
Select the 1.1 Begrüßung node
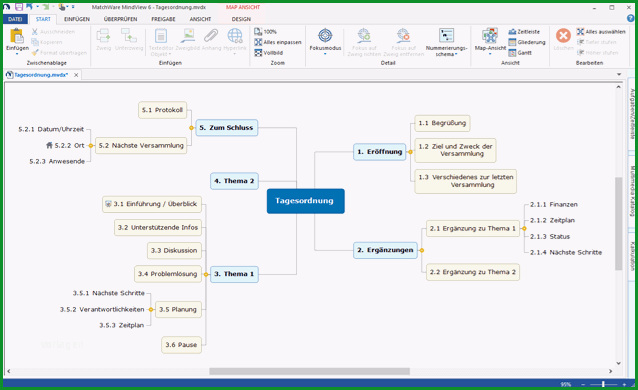pos(442,123)
